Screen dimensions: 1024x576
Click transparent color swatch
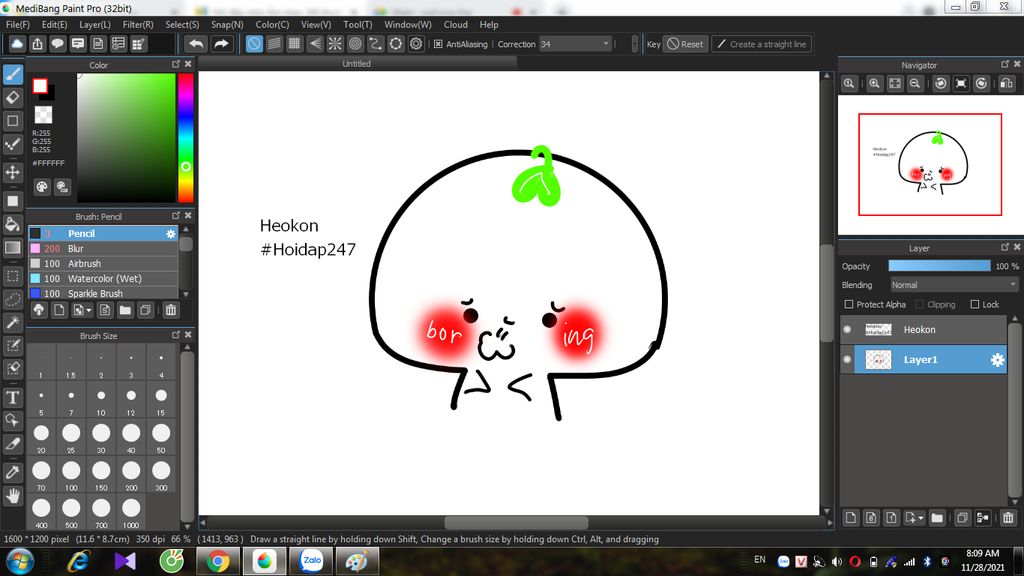(43, 115)
